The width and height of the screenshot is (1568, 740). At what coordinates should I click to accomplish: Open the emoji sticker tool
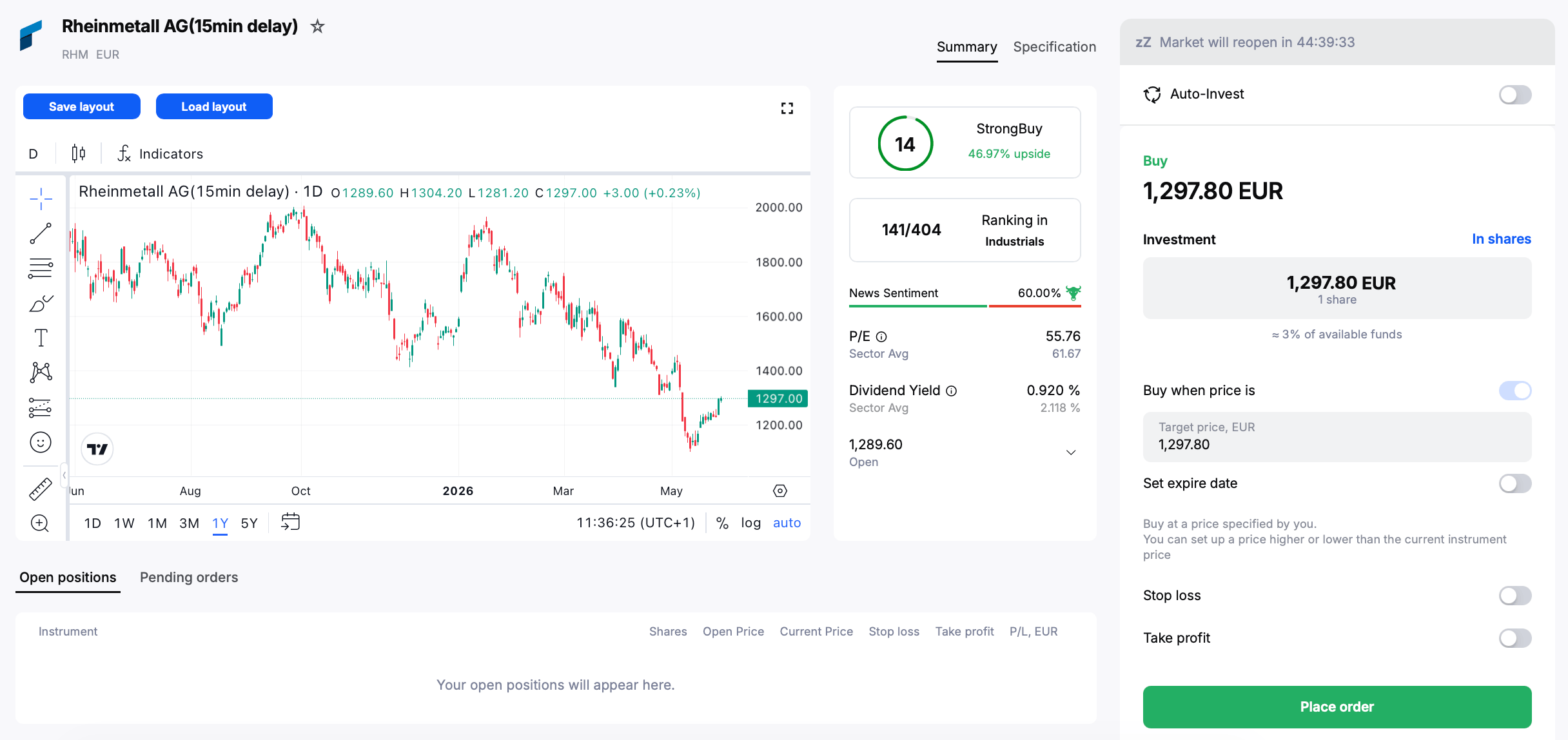(x=41, y=442)
